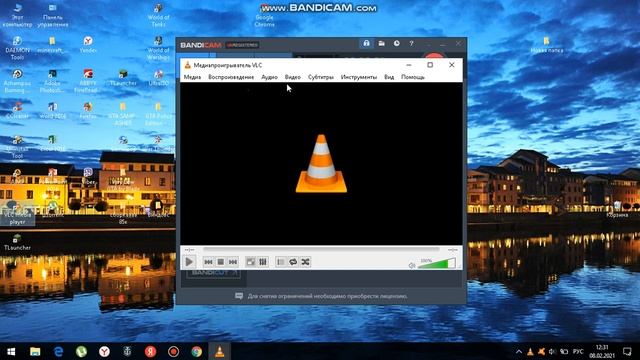Switch to Bandicam recorder taskbar icon

(x=173, y=351)
